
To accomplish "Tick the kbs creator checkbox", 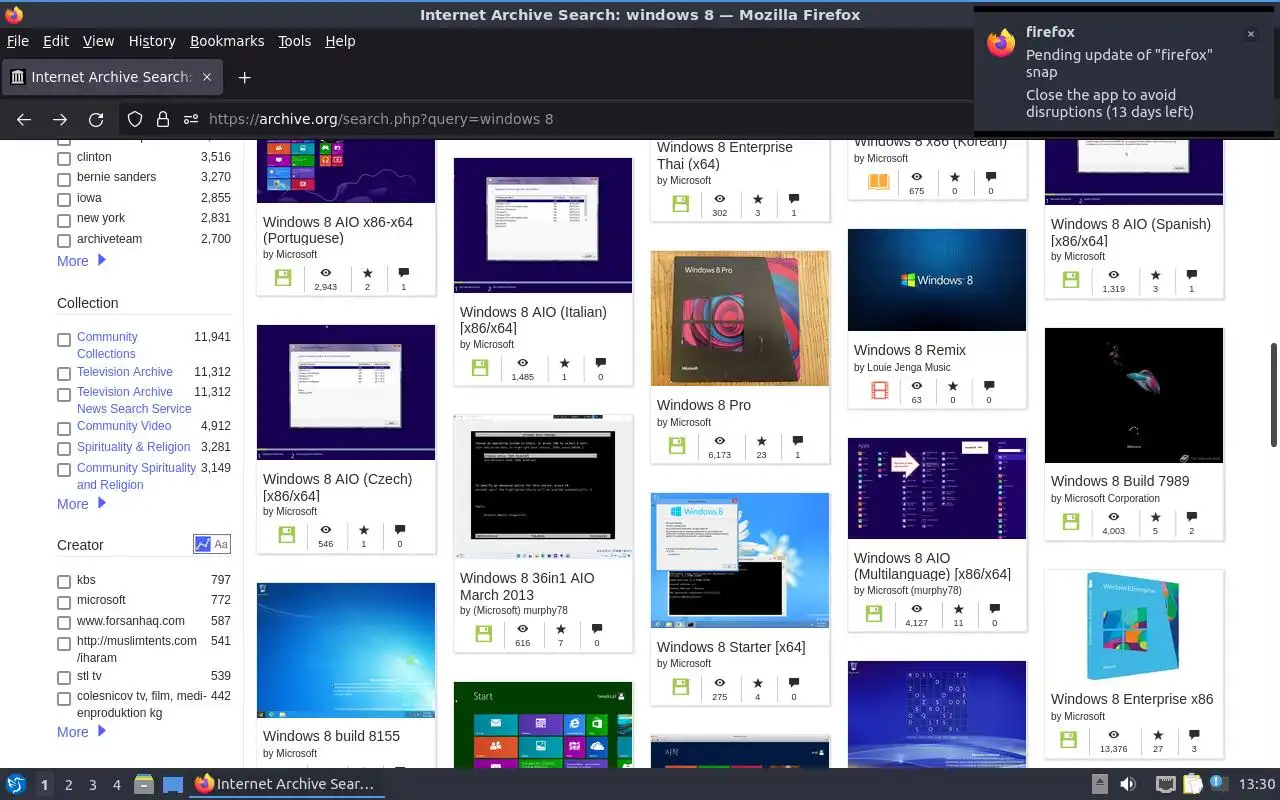I will [x=64, y=582].
